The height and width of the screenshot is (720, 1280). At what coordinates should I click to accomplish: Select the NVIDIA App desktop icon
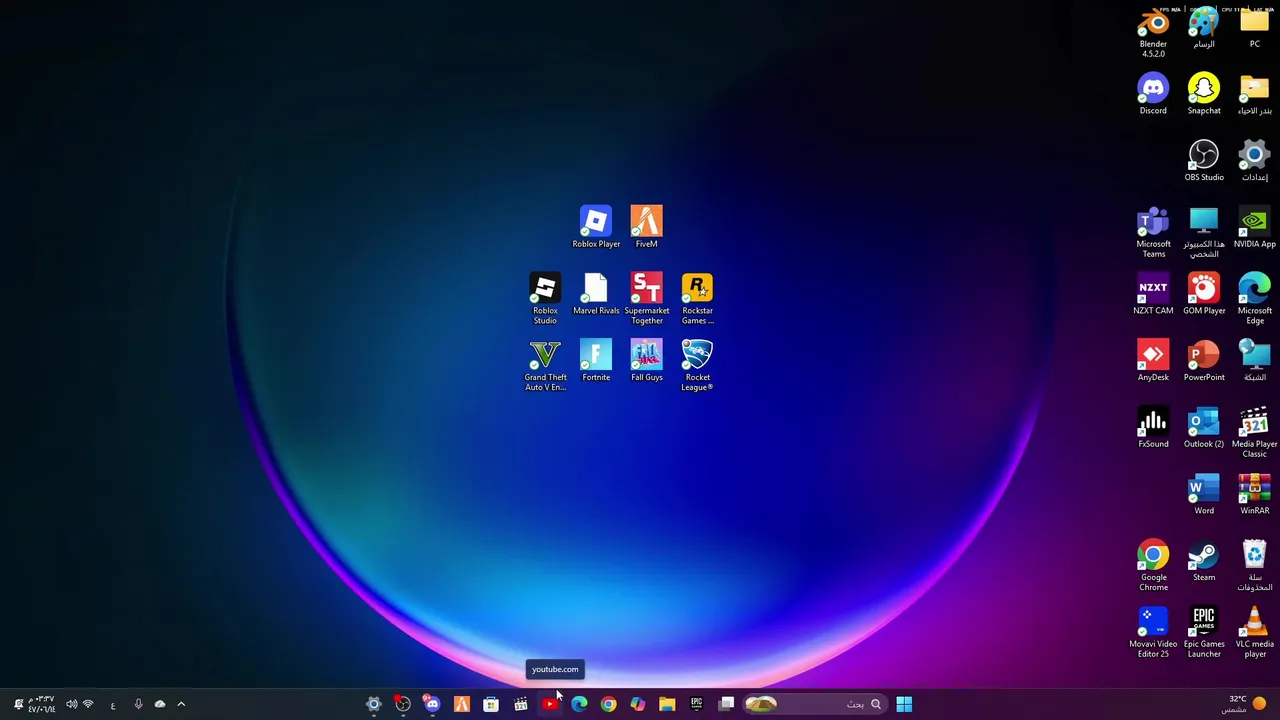[x=1254, y=227]
